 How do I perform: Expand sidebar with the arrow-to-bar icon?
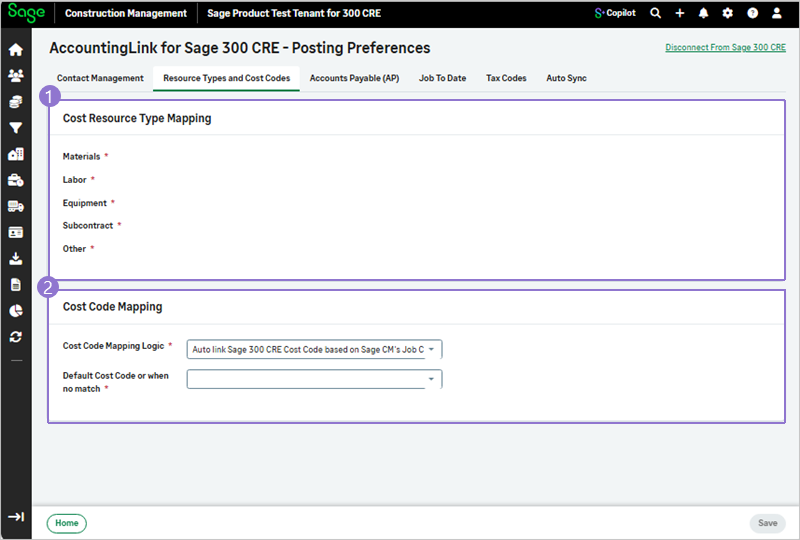coord(16,517)
